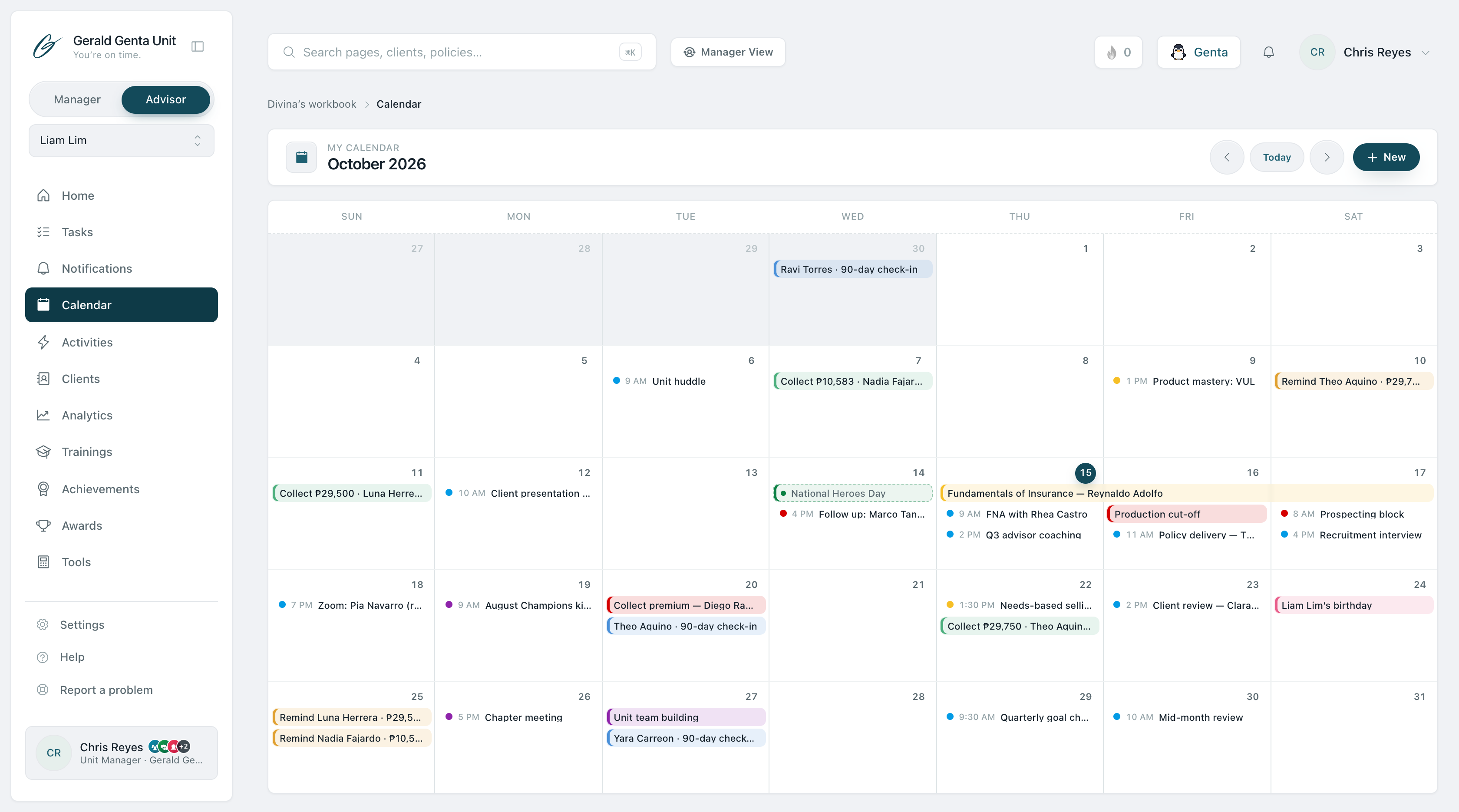Open Help in sidebar

(x=121, y=657)
